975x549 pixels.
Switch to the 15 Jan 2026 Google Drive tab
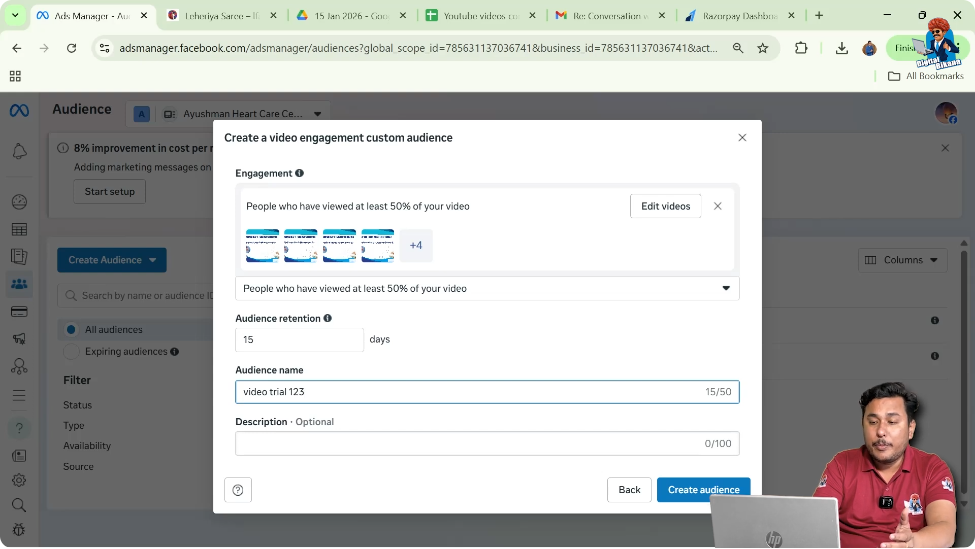click(x=351, y=16)
